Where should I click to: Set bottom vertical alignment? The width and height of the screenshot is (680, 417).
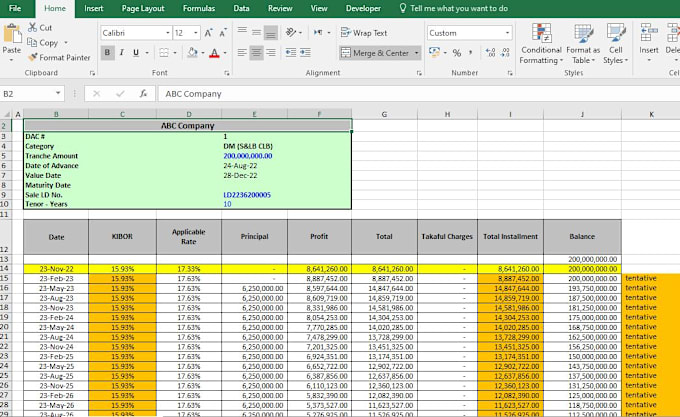pos(271,33)
